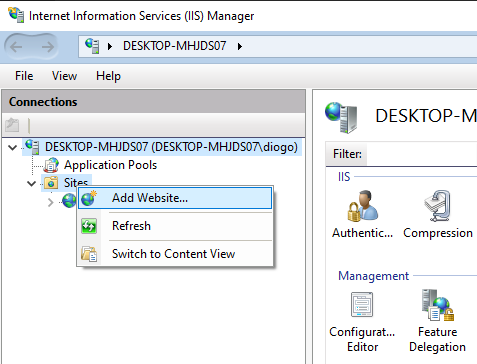This screenshot has height=364, width=477.
Task: Click the server icon in the address bar
Action: pos(92,46)
